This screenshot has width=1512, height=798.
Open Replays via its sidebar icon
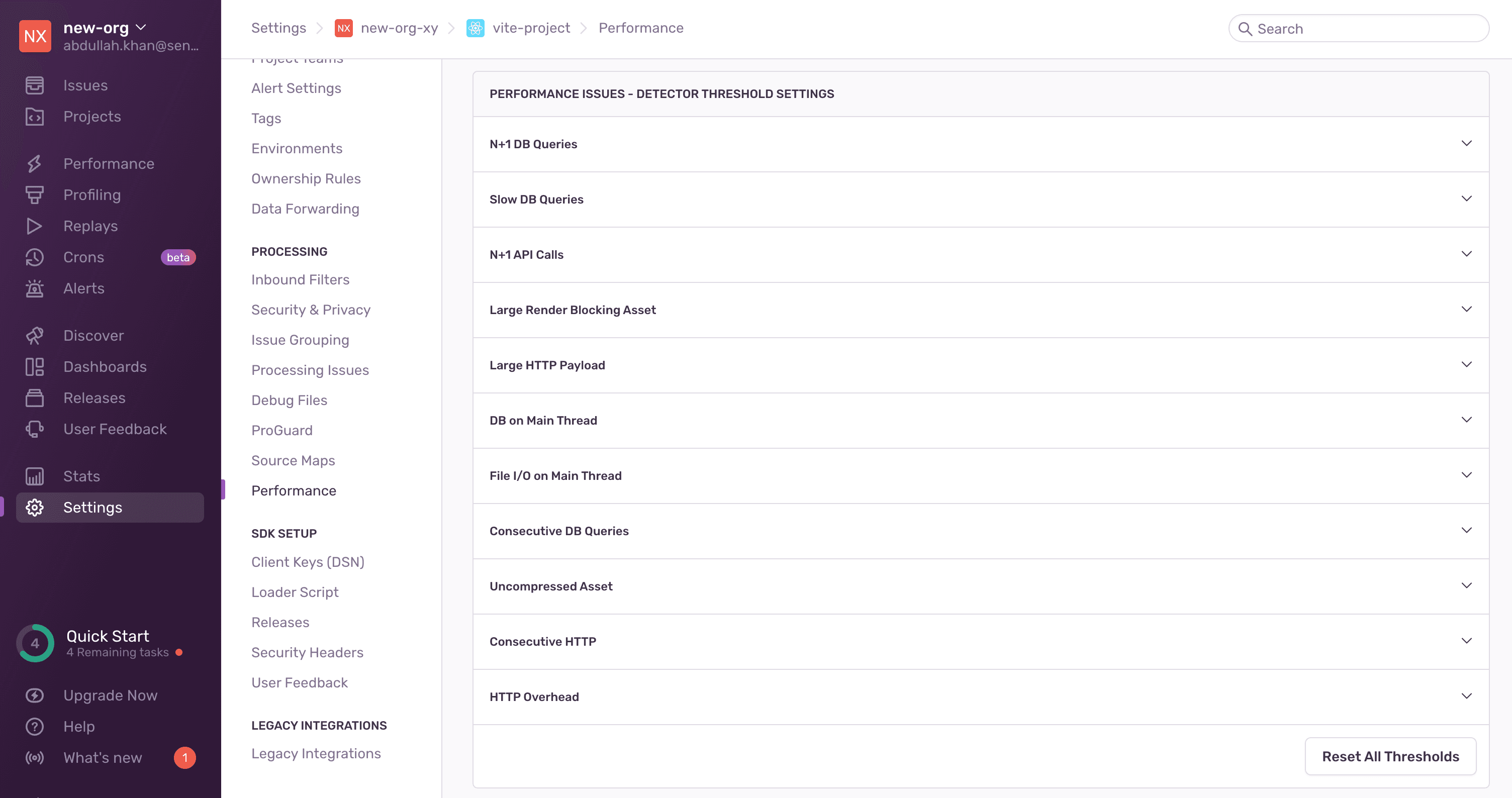(35, 226)
